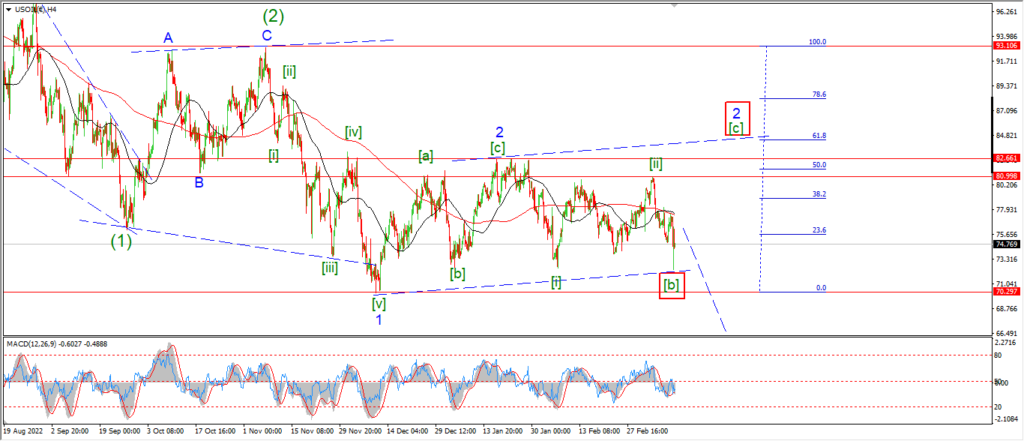
Task: Click the 70.297 red price tag
Action: click(1006, 292)
